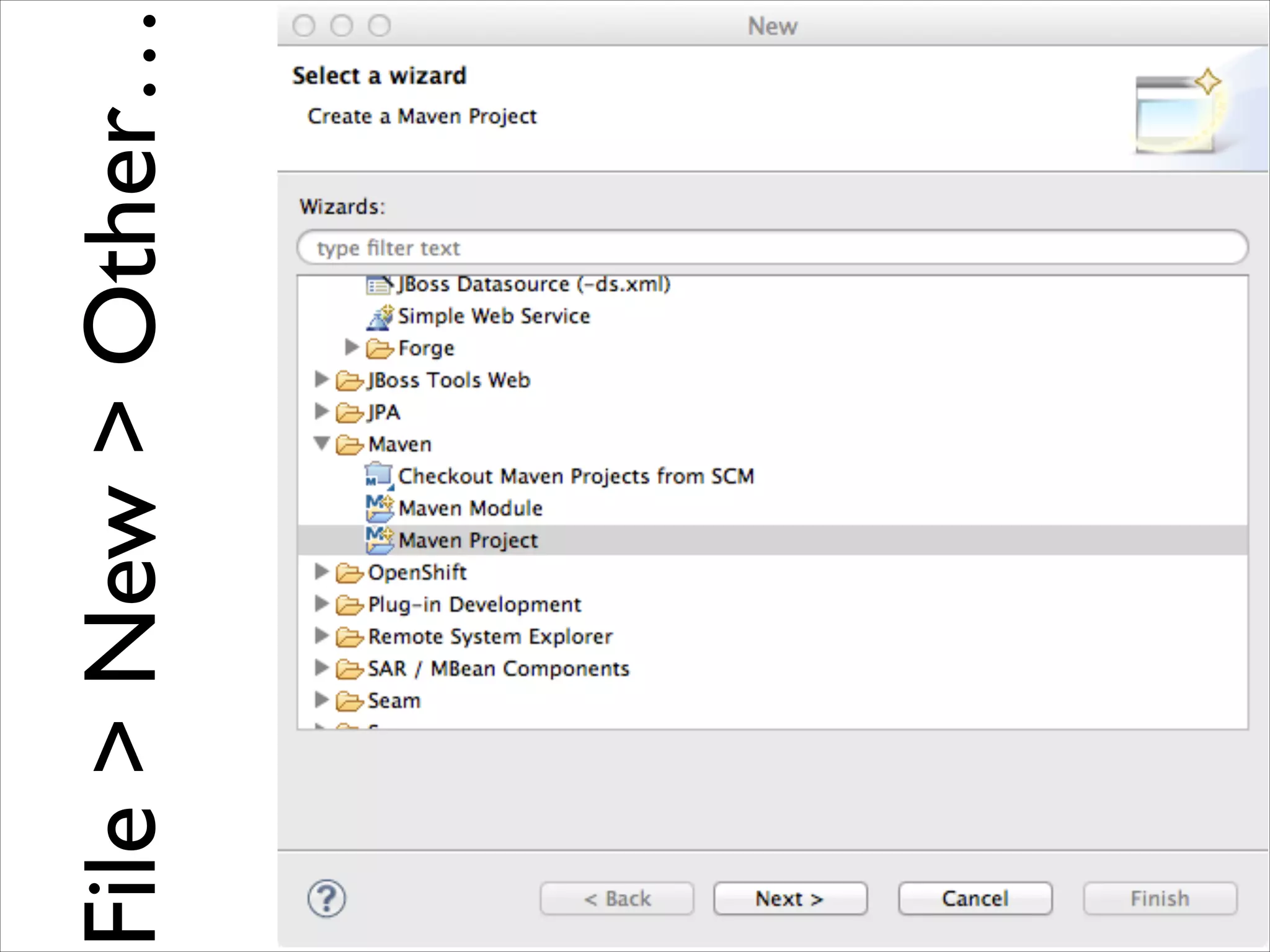Screen dimensions: 1270x952
Task: Select the Maven folder label
Action: click(400, 444)
